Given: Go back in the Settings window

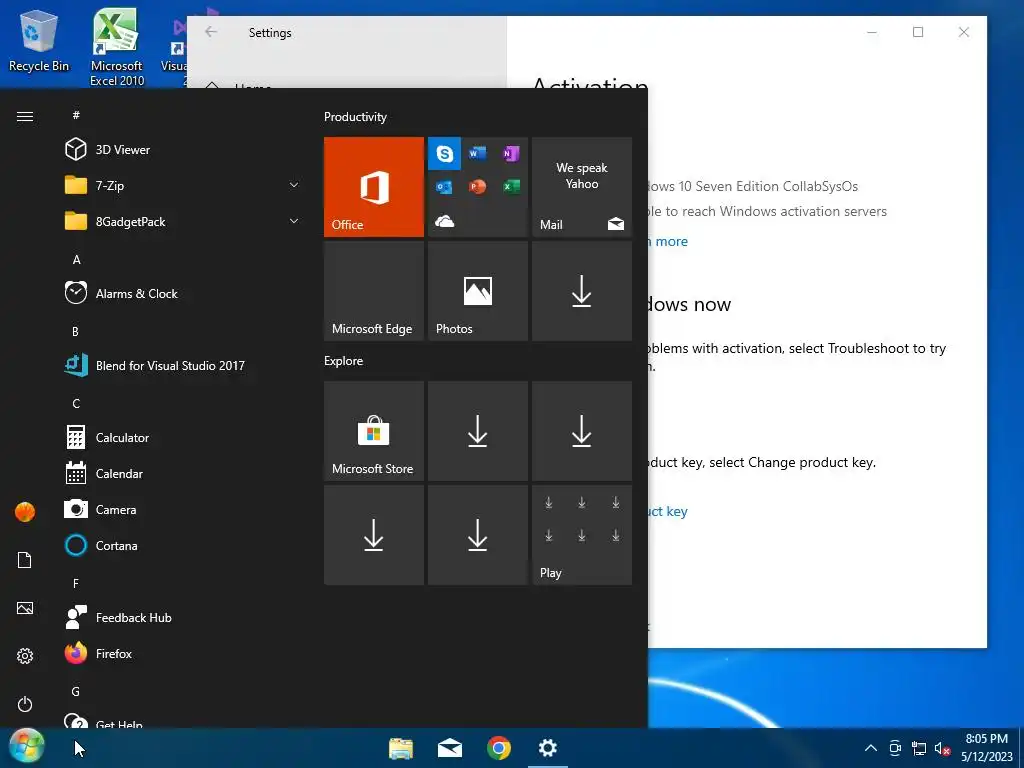Looking at the screenshot, I should [x=210, y=32].
